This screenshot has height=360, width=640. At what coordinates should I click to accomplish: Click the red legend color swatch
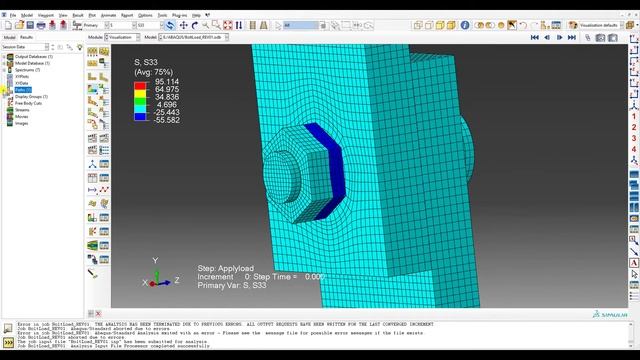[x=140, y=86]
